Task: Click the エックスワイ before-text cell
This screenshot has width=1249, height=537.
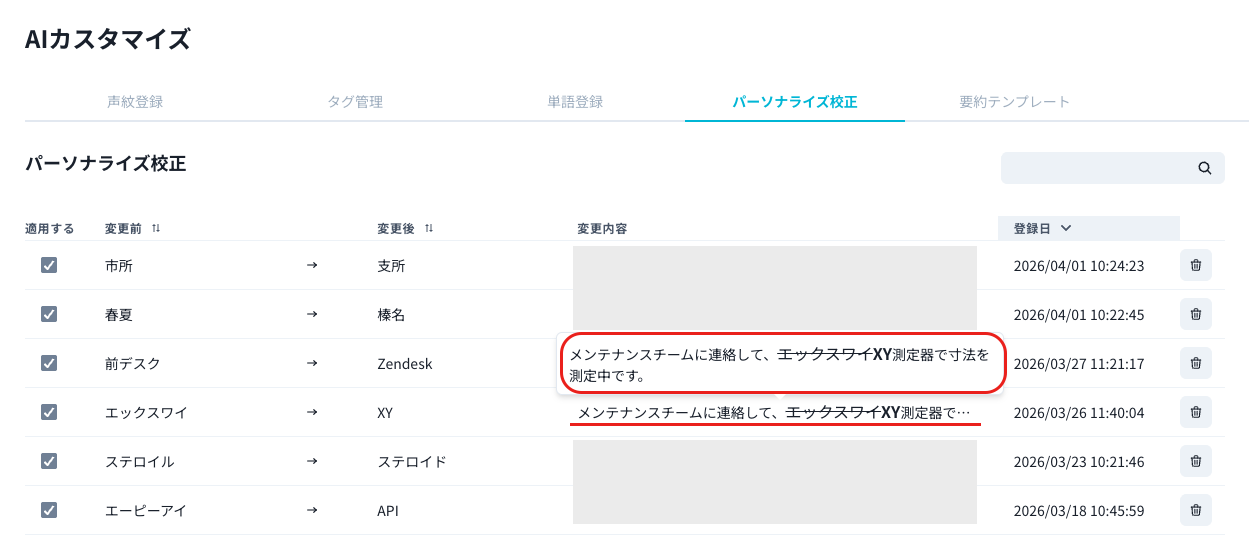Action: tap(146, 412)
